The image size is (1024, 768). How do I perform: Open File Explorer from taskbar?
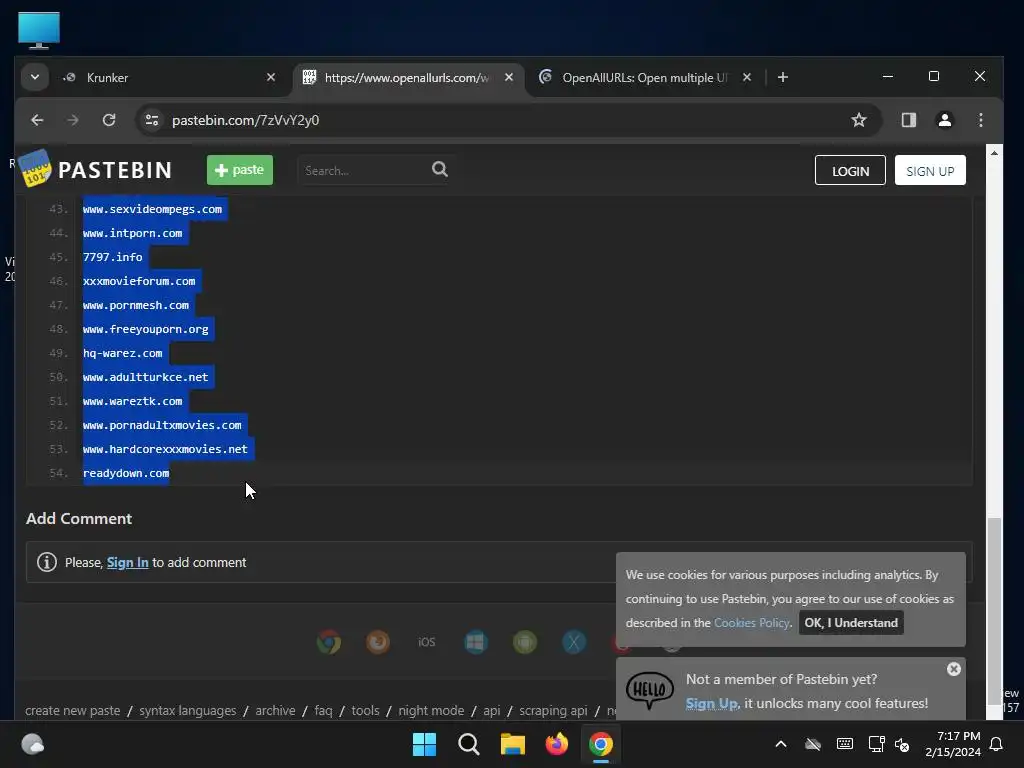pos(513,744)
